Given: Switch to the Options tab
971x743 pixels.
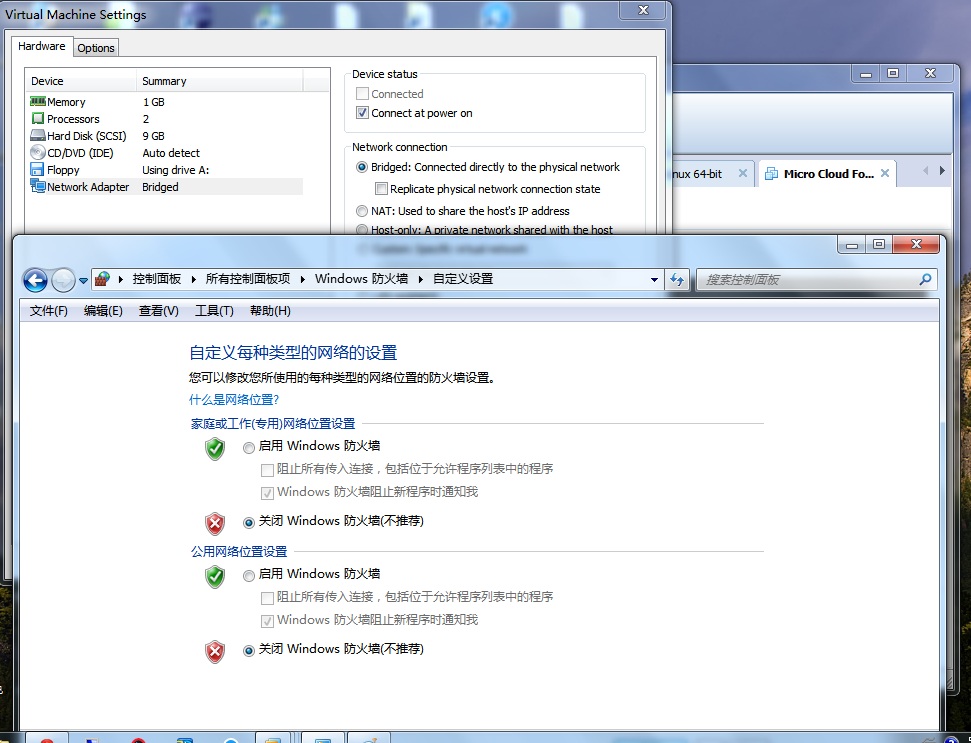Looking at the screenshot, I should [96, 48].
